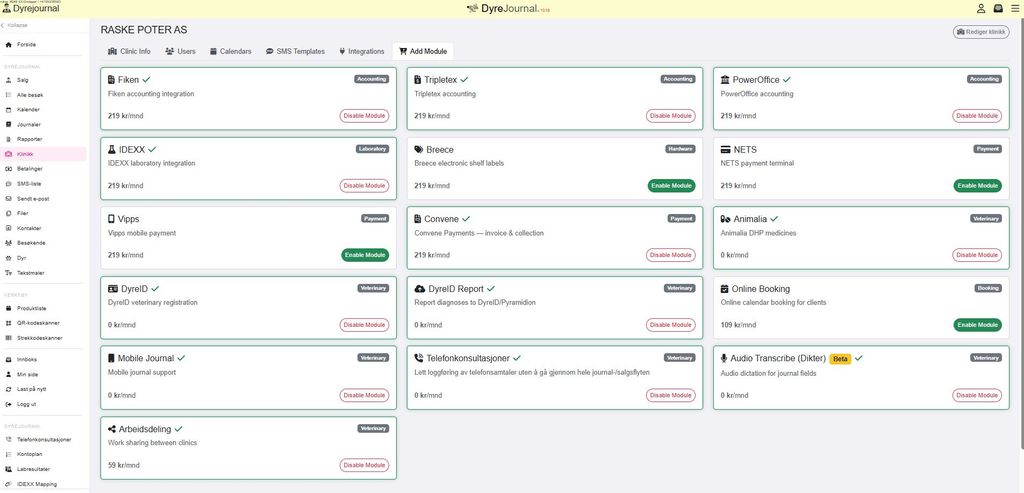The height and width of the screenshot is (493, 1024).
Task: Disable the Animalia module
Action: coord(977,255)
